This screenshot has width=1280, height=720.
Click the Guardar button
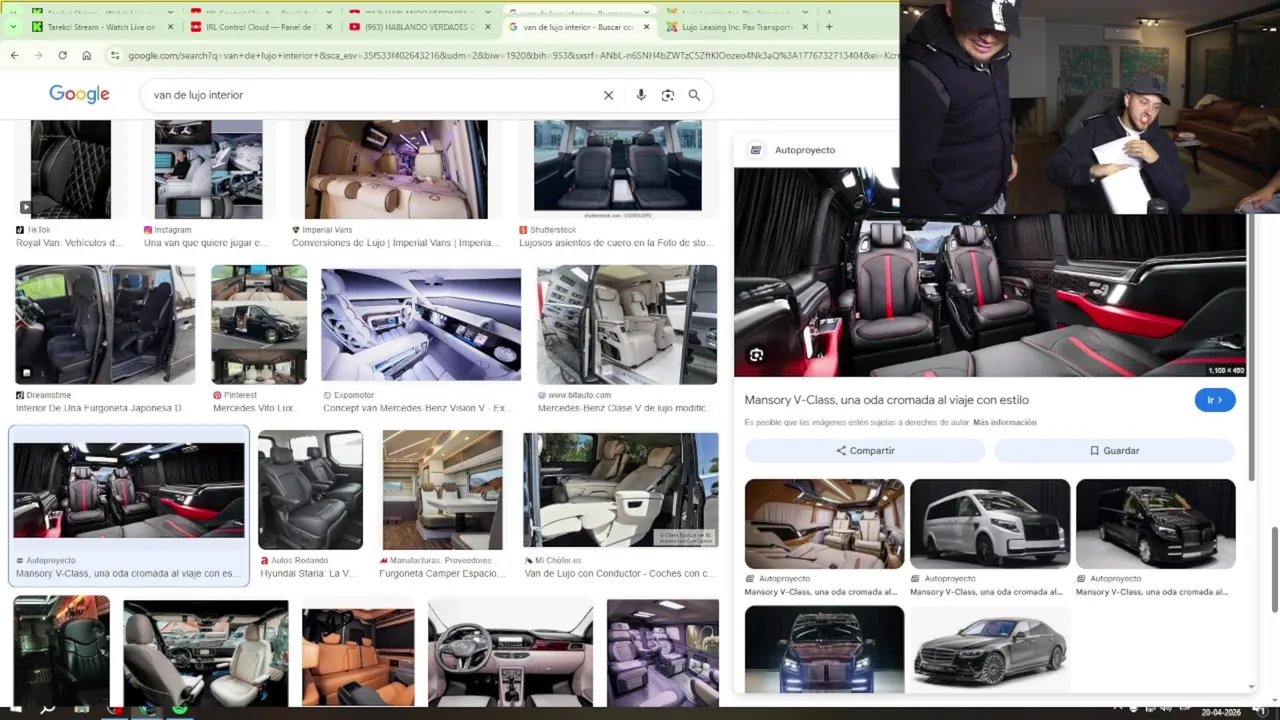tap(1114, 451)
